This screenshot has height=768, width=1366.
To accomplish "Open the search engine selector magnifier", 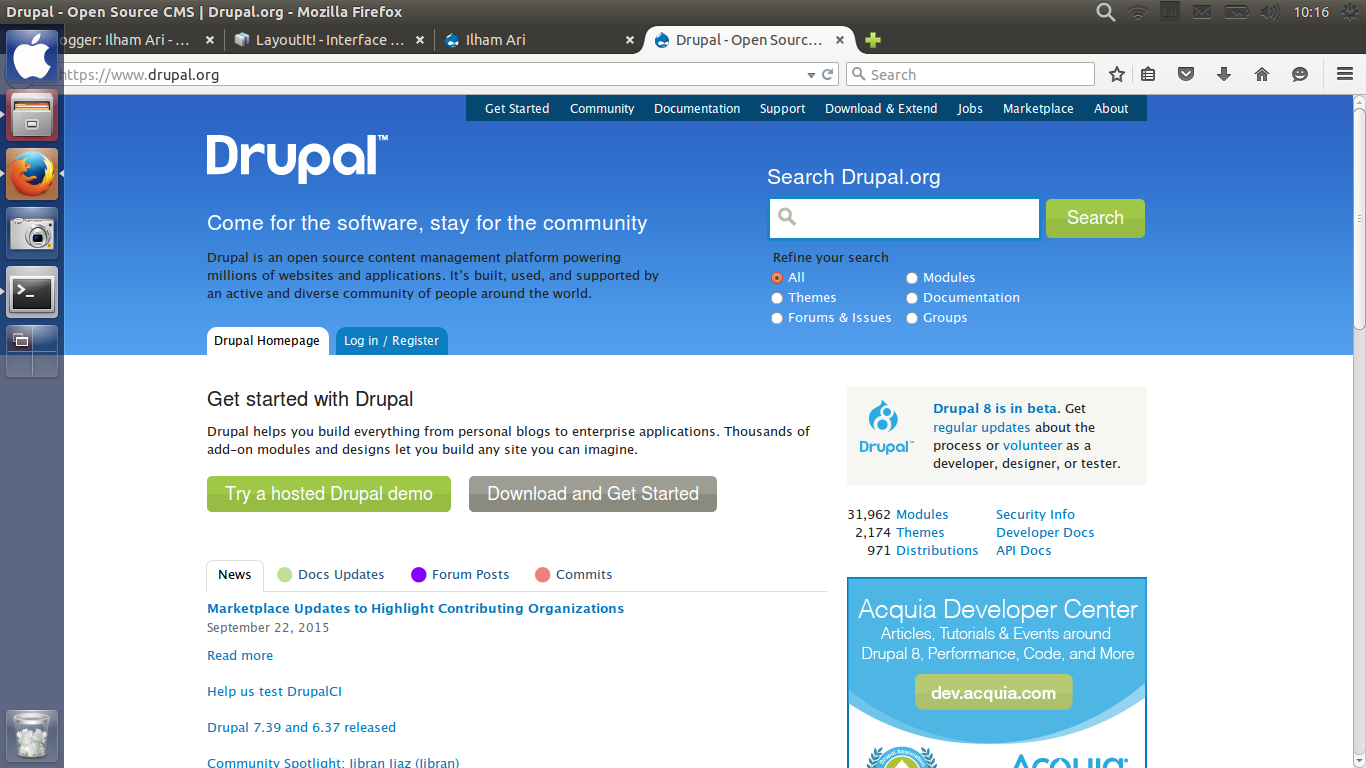I will (x=858, y=74).
